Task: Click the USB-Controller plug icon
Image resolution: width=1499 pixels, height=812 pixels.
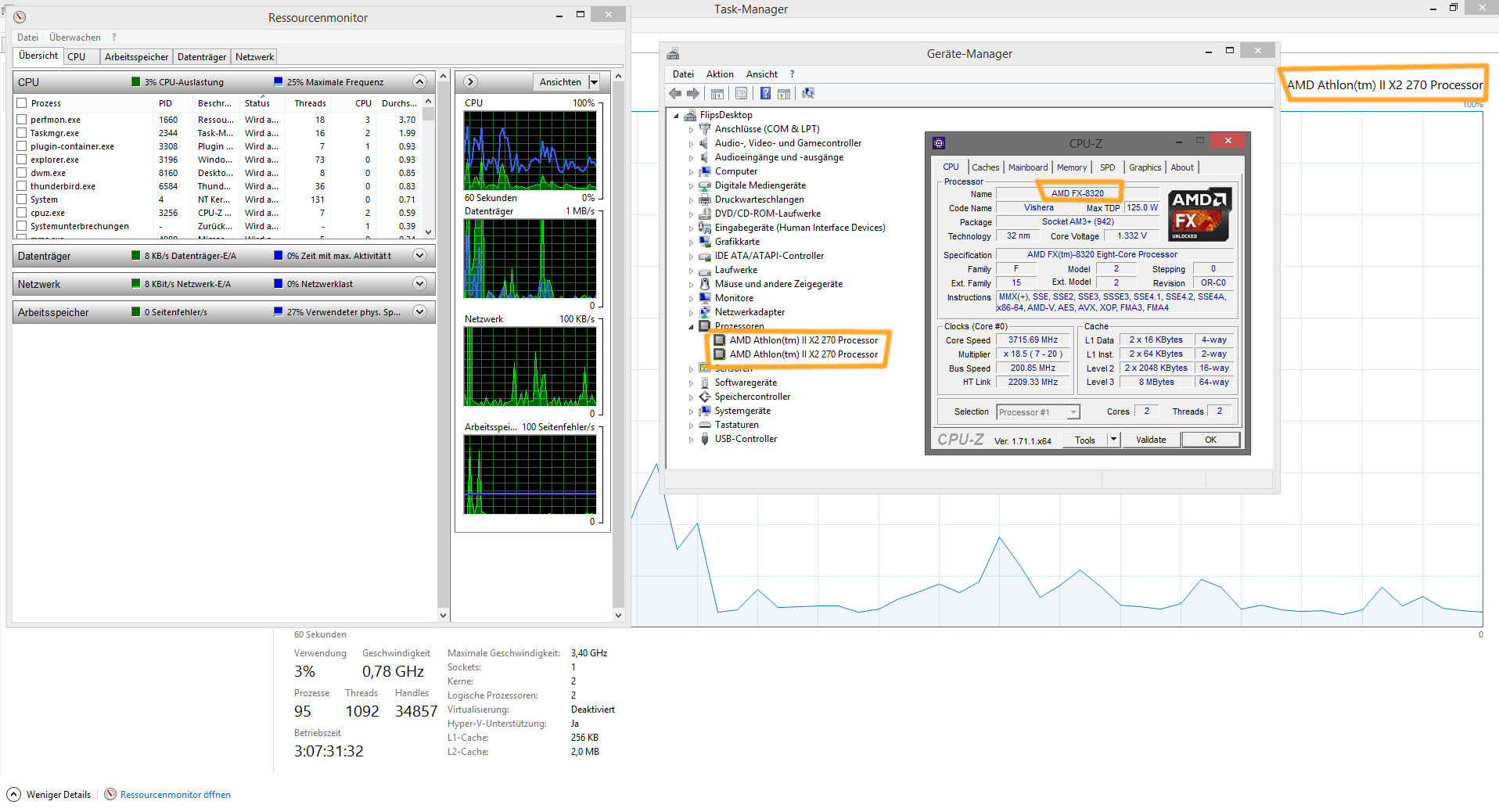Action: pyautogui.click(x=705, y=439)
